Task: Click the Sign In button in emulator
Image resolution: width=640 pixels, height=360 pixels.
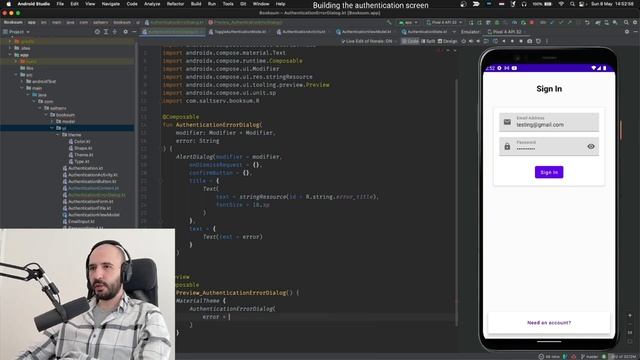Action: 549,172
